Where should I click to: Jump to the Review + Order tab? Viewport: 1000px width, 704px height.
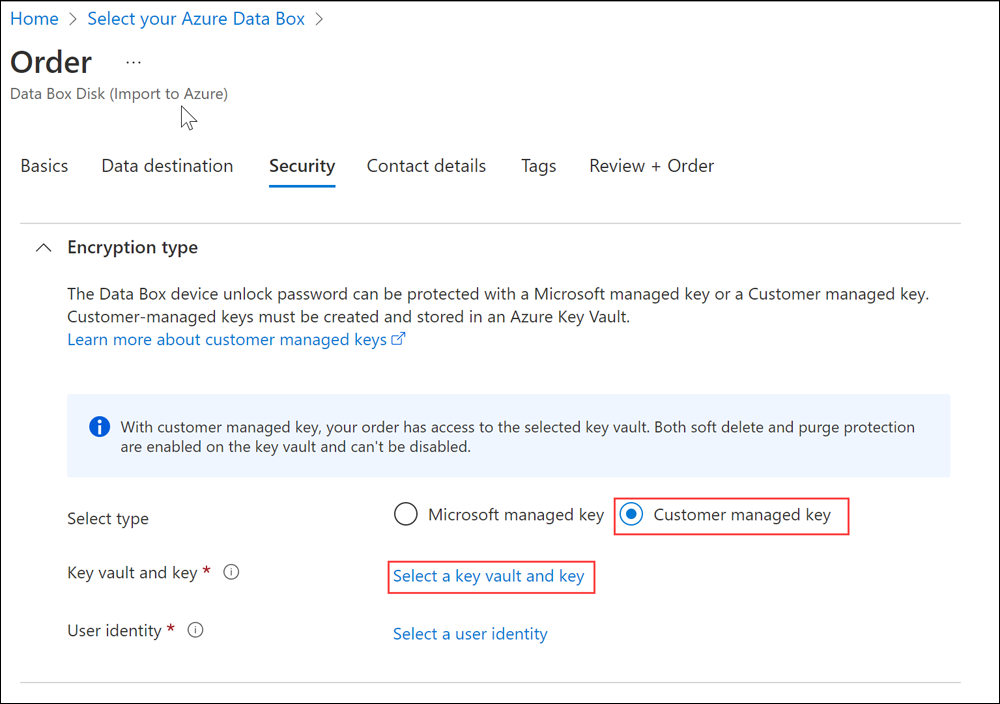(651, 166)
